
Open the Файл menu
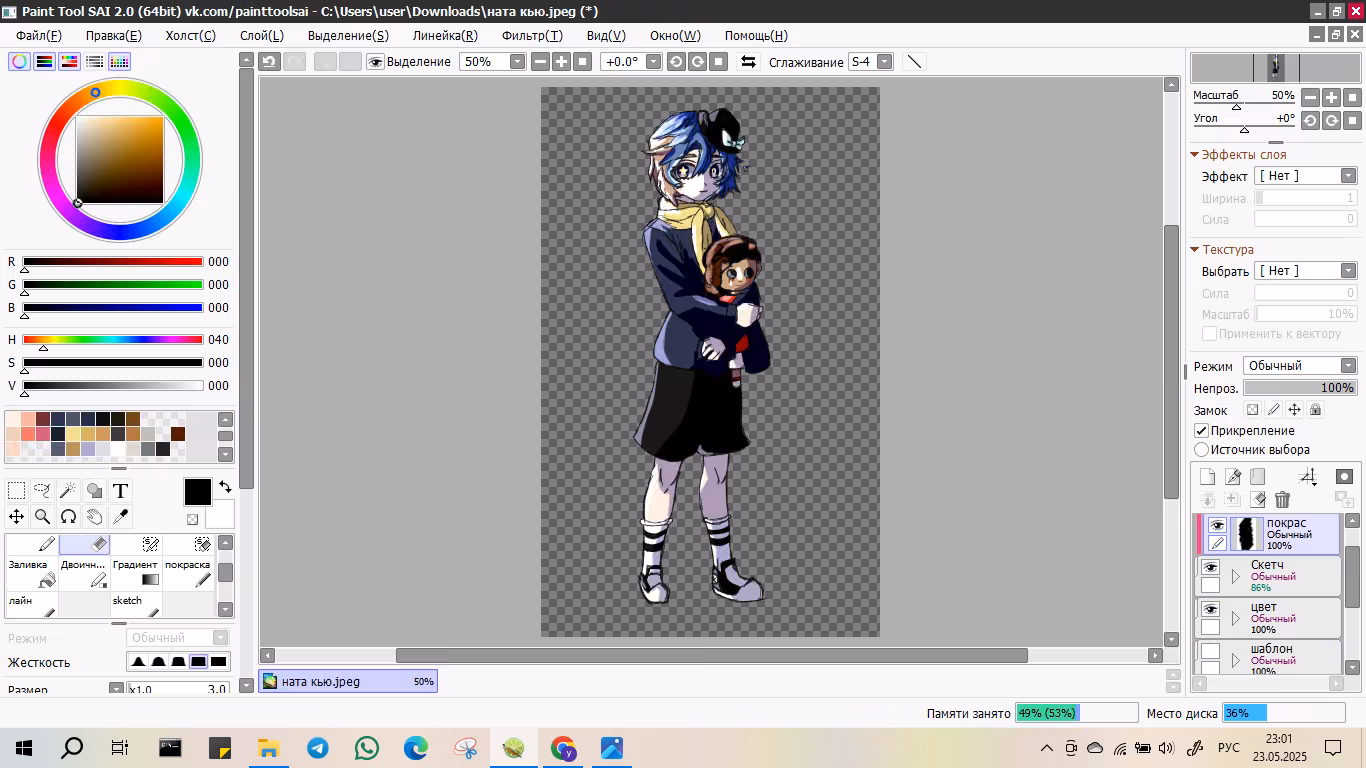39,35
